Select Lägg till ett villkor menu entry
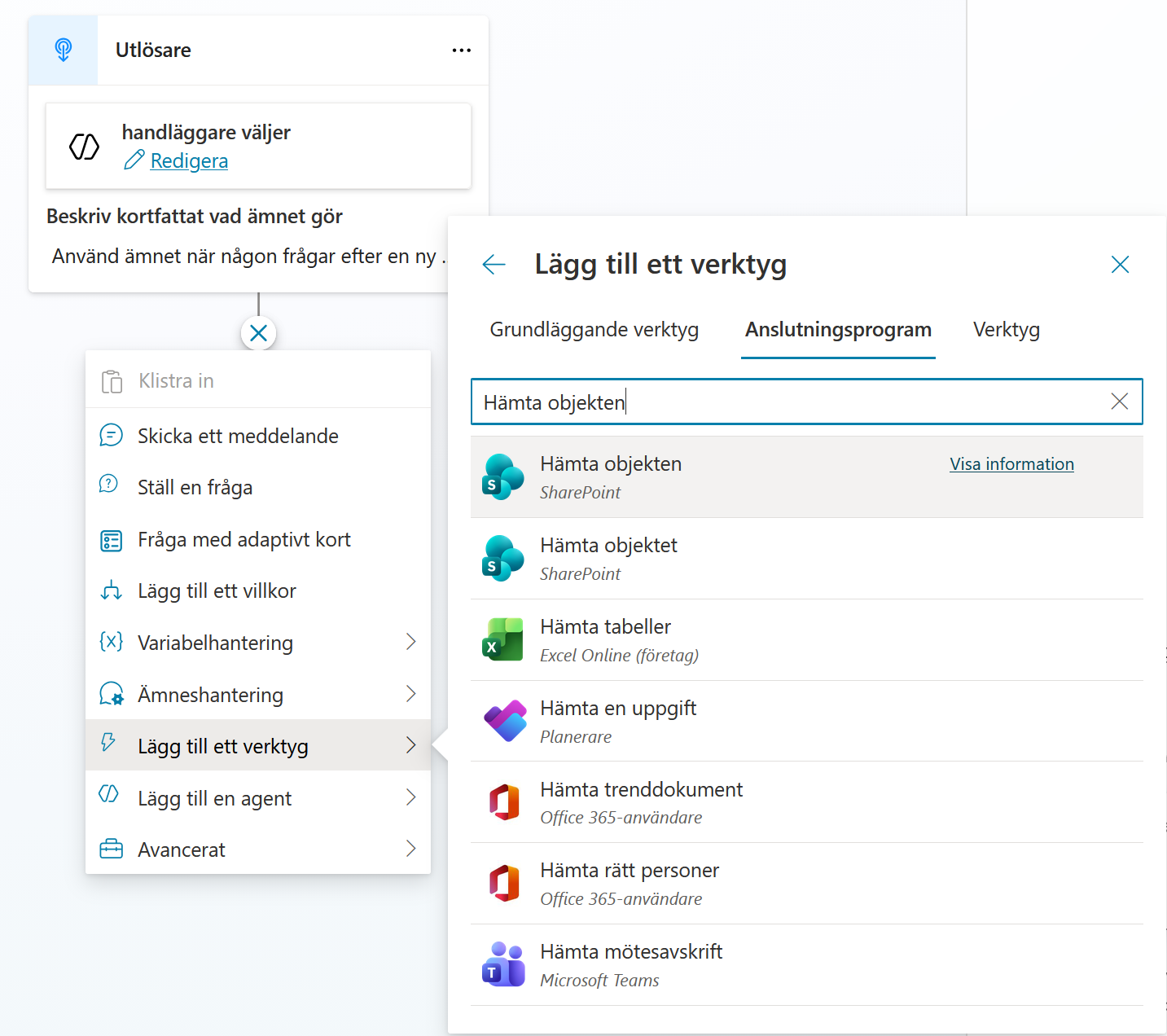1167x1036 pixels. point(258,590)
